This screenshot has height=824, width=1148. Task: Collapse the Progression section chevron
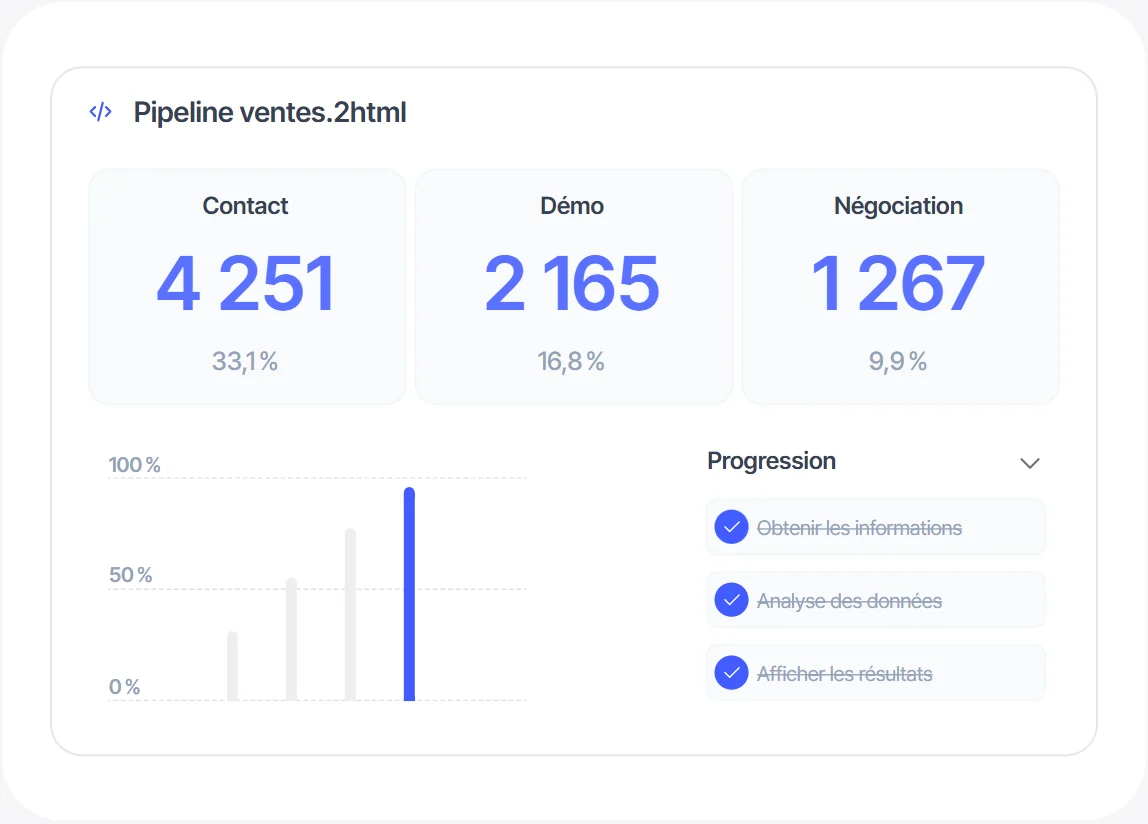(x=1029, y=463)
